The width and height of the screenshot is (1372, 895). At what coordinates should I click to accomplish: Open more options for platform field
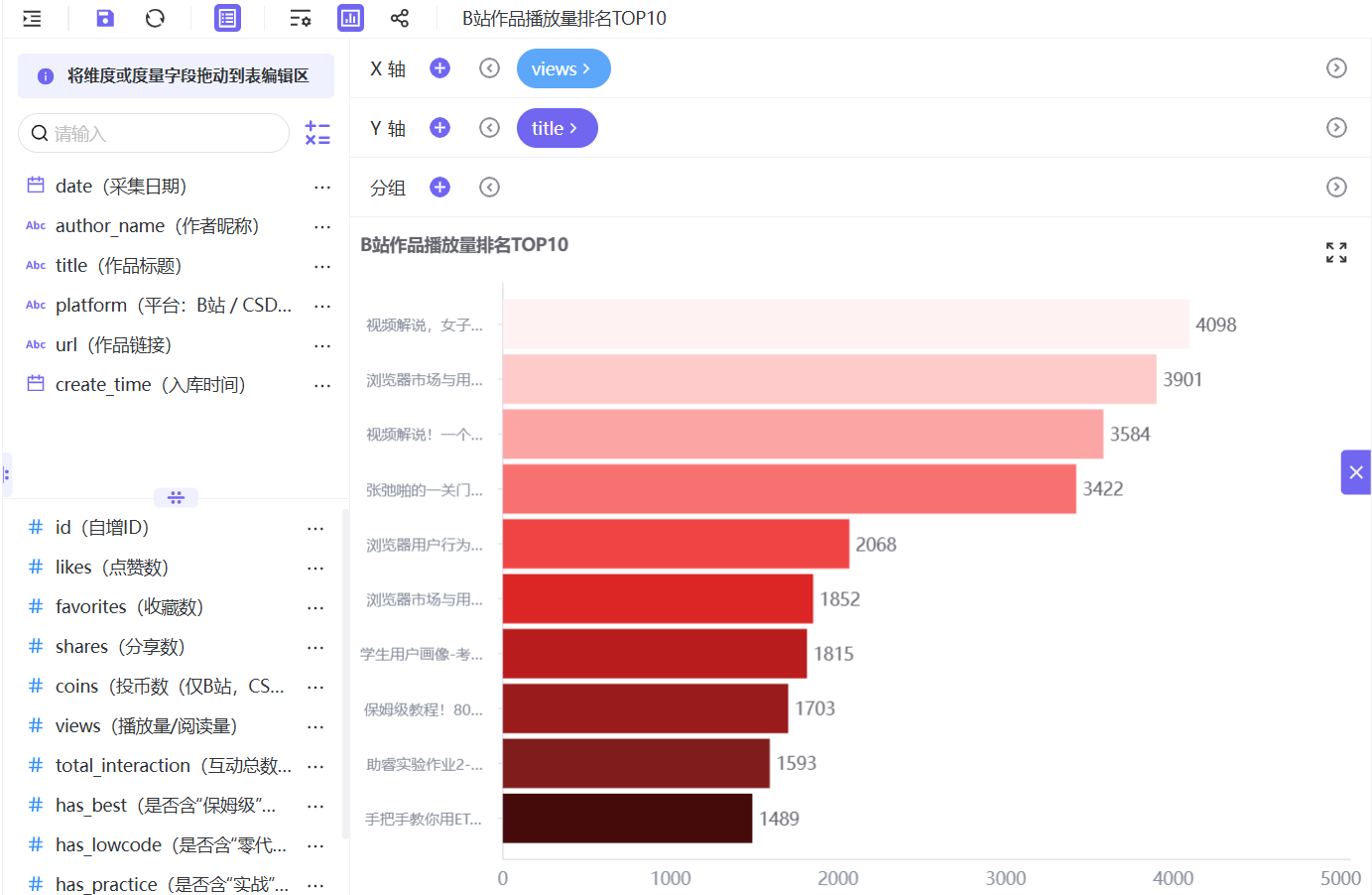point(322,306)
